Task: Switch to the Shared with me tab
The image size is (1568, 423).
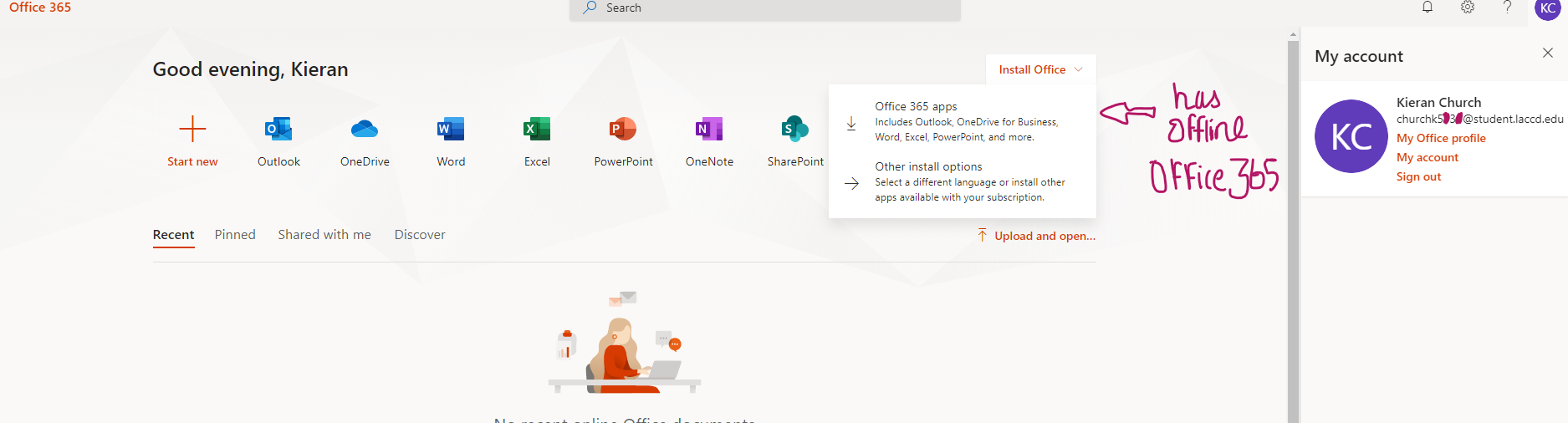Action: pos(324,235)
